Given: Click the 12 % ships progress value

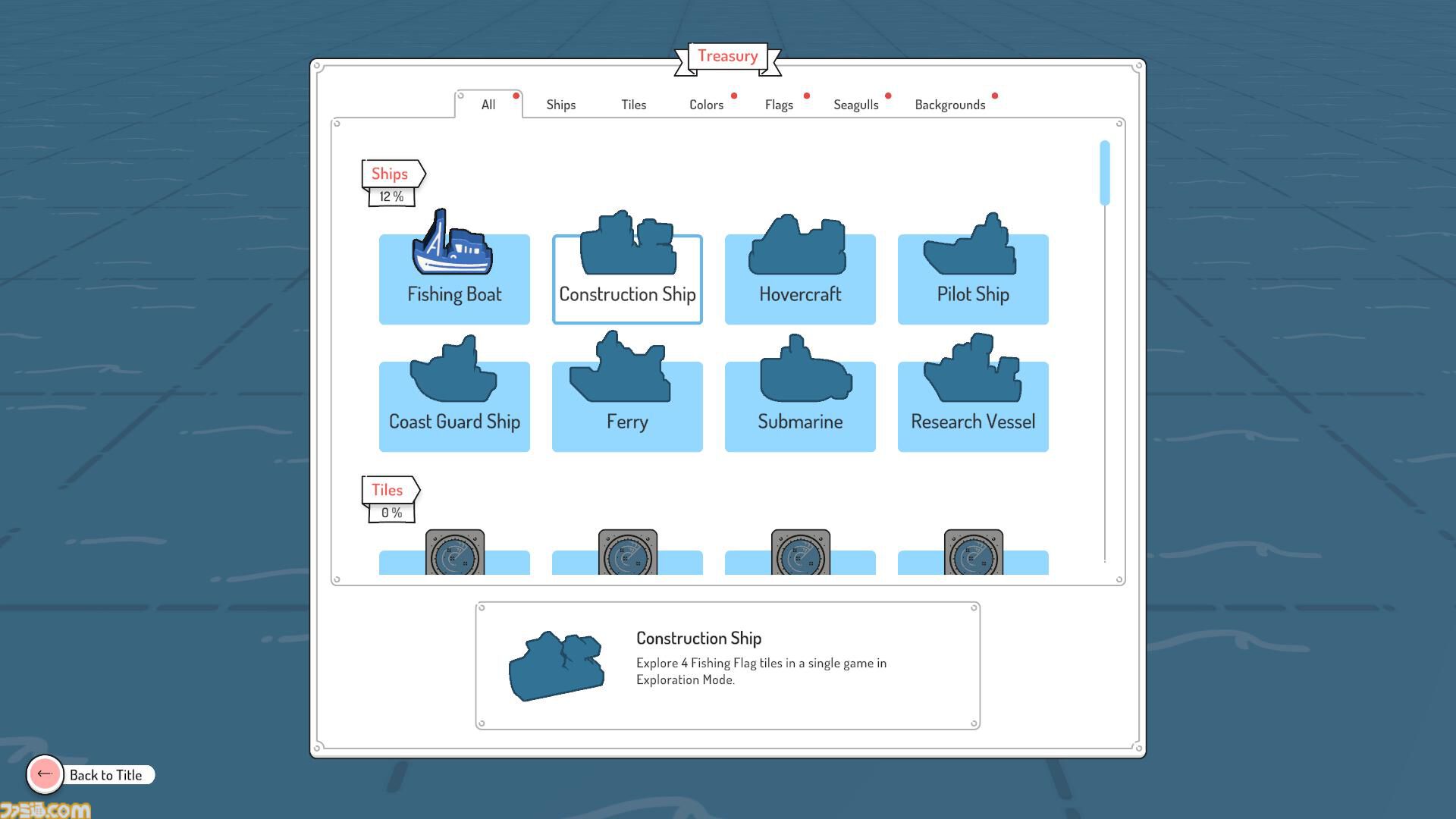Looking at the screenshot, I should (391, 196).
